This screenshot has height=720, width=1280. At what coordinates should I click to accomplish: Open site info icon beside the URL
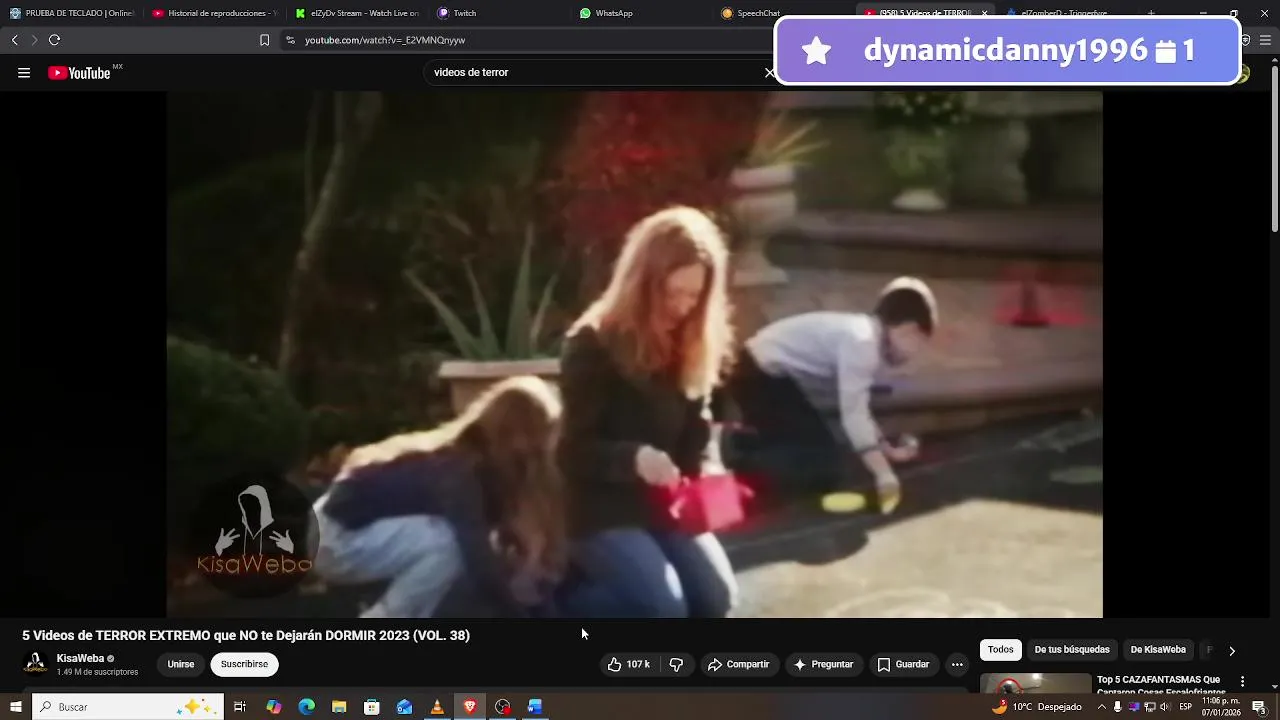point(290,40)
